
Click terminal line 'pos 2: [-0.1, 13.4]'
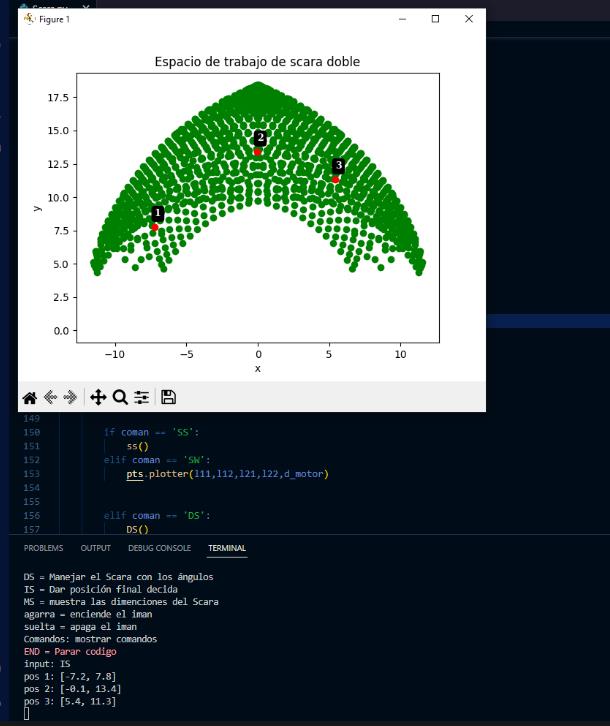(x=72, y=689)
